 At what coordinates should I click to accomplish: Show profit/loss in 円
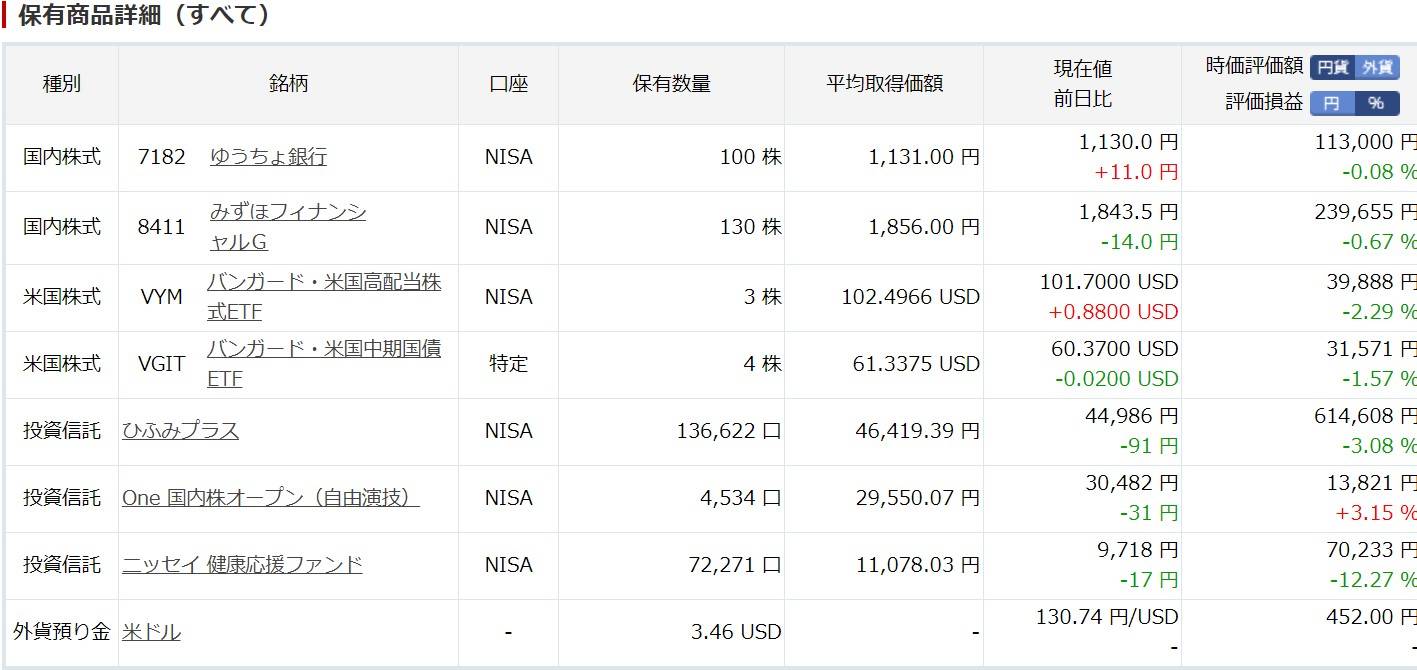(x=1332, y=103)
